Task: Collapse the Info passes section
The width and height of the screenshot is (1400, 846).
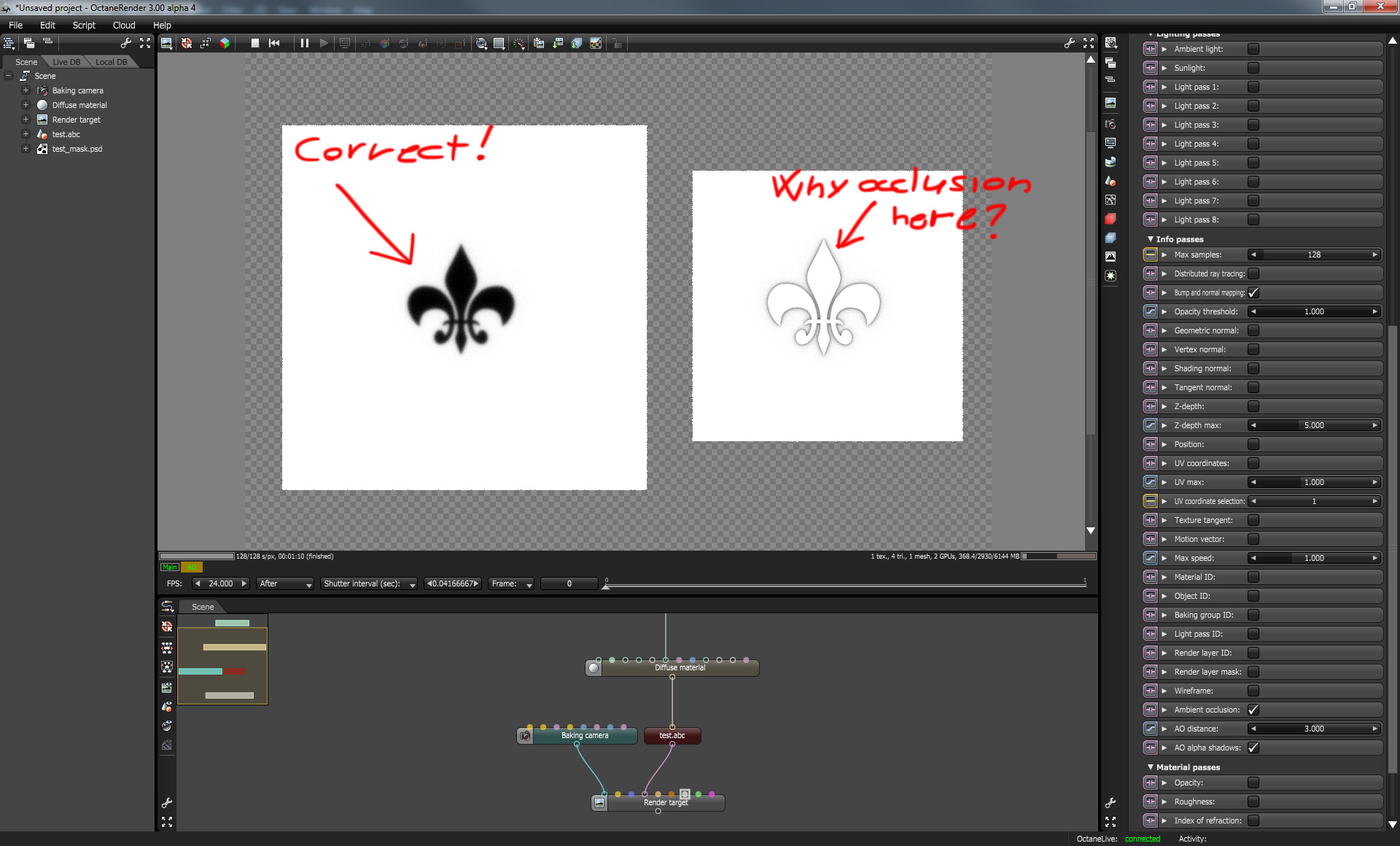Action: point(1151,239)
